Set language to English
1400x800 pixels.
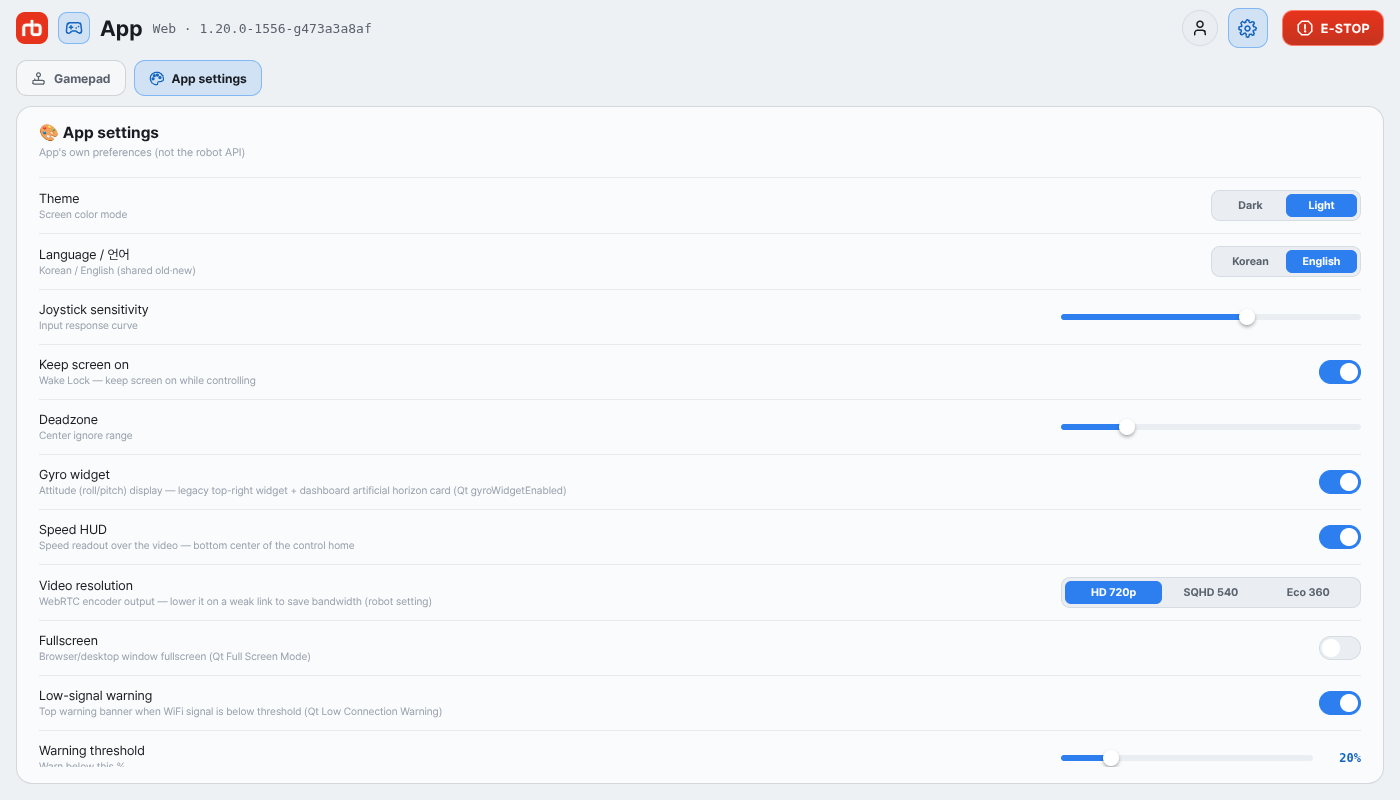click(1321, 261)
